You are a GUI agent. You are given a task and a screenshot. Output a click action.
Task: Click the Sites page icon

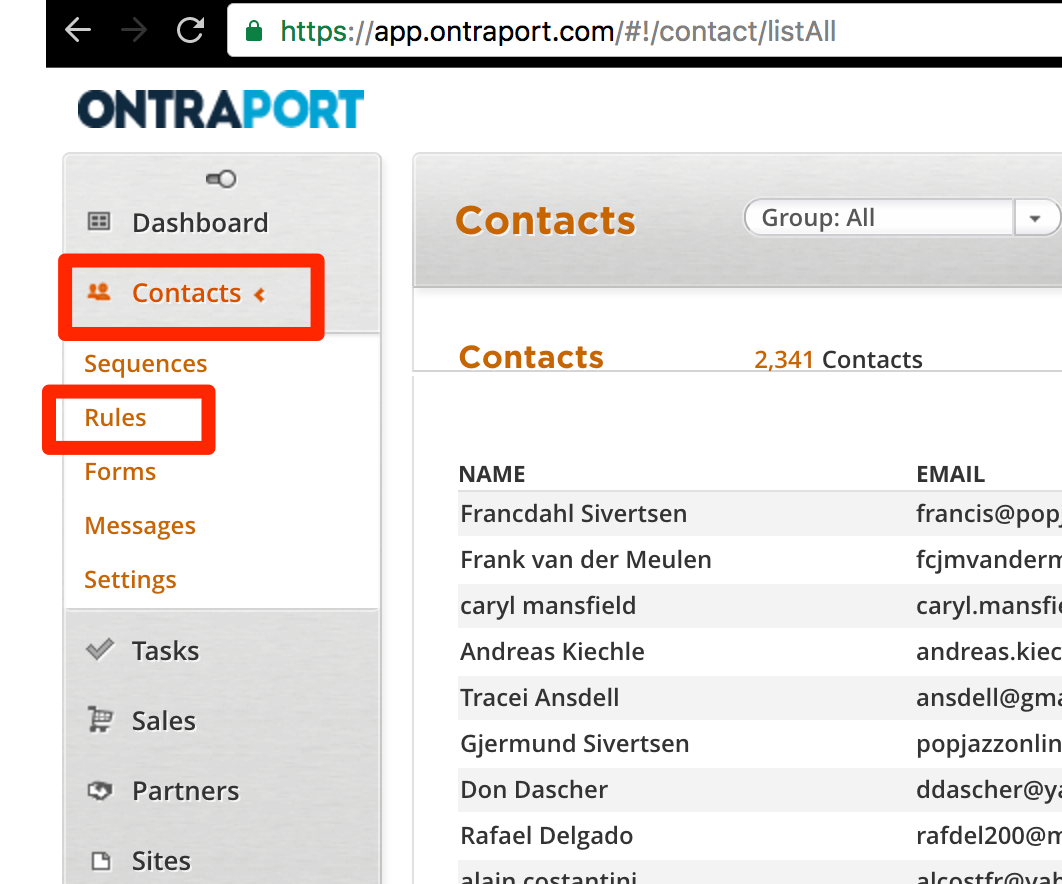click(x=101, y=861)
